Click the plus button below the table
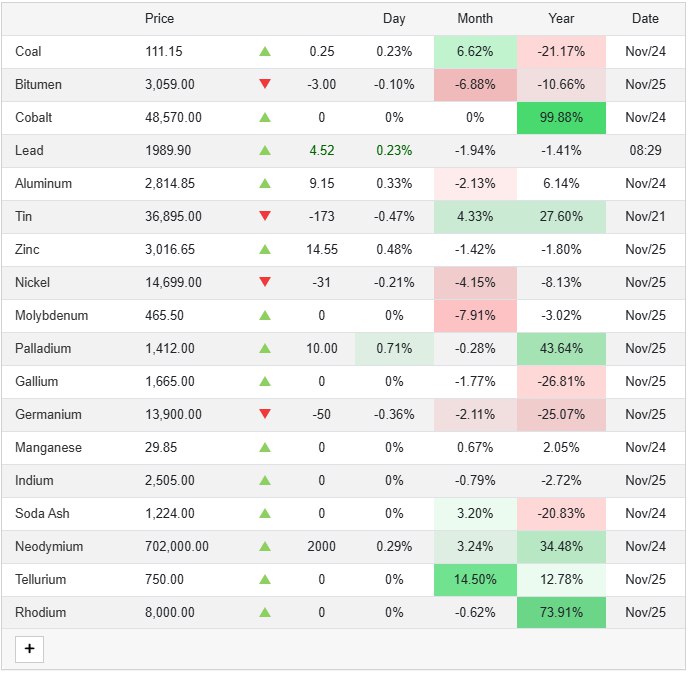This screenshot has height=673, width=689. [x=29, y=649]
